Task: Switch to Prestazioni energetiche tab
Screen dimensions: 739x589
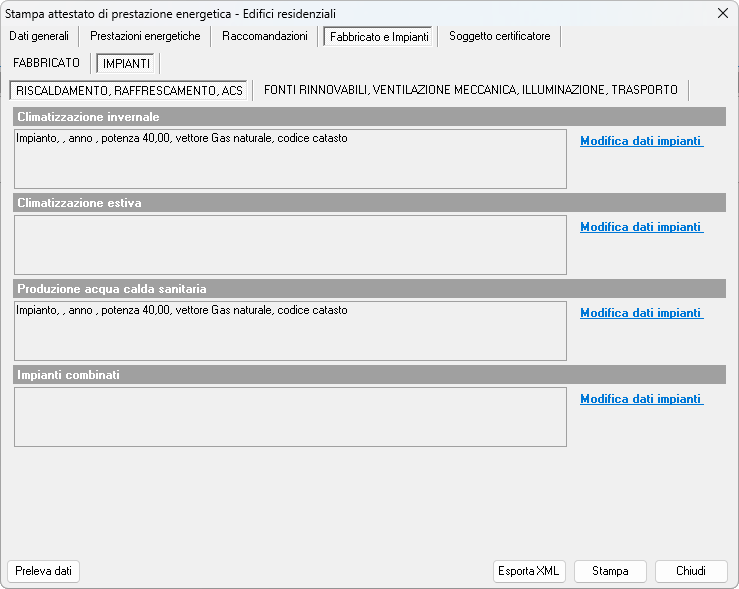Action: pyautogui.click(x=145, y=36)
